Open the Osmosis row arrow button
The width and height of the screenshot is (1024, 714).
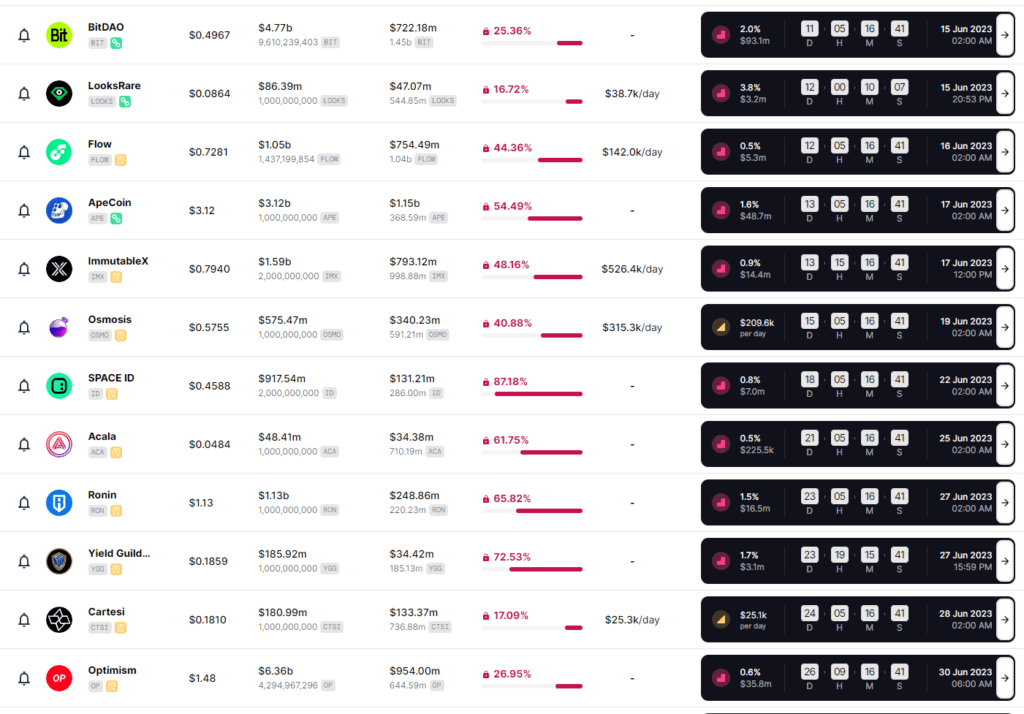click(x=1005, y=327)
